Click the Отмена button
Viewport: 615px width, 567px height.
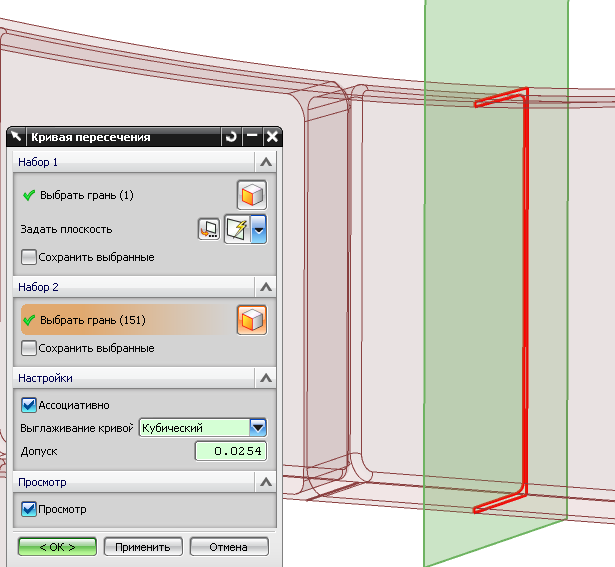coord(229,547)
